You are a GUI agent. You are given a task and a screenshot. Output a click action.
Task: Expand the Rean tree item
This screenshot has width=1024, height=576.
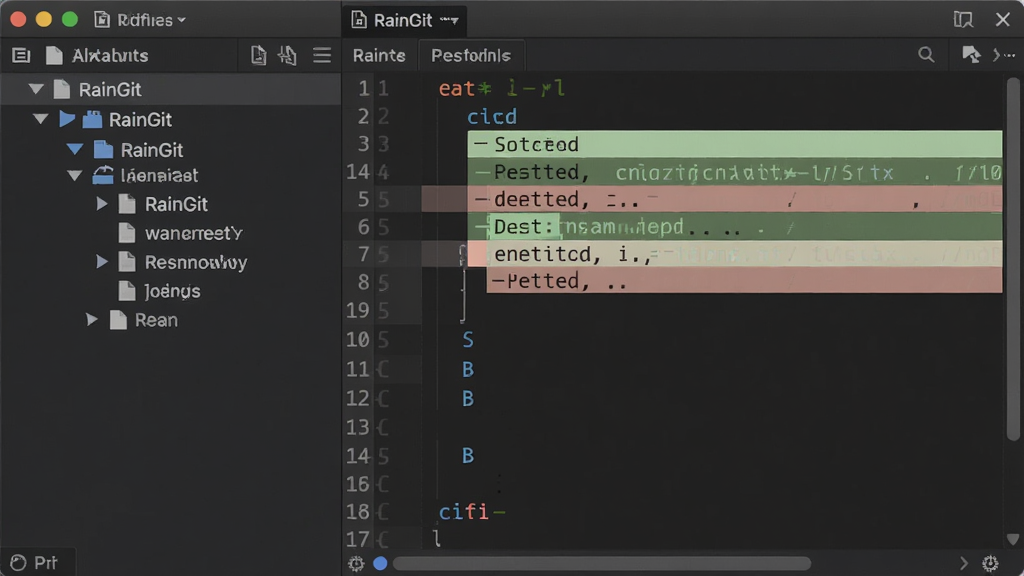click(91, 319)
